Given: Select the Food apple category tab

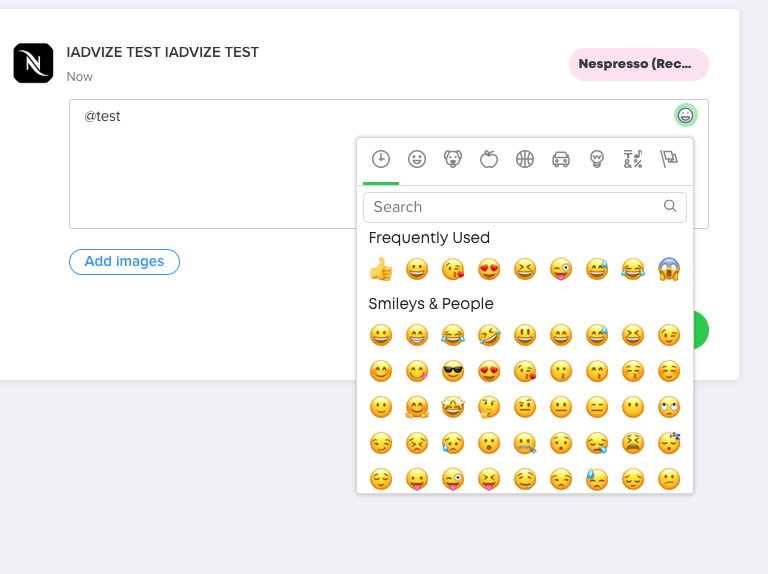Looking at the screenshot, I should [x=489, y=159].
